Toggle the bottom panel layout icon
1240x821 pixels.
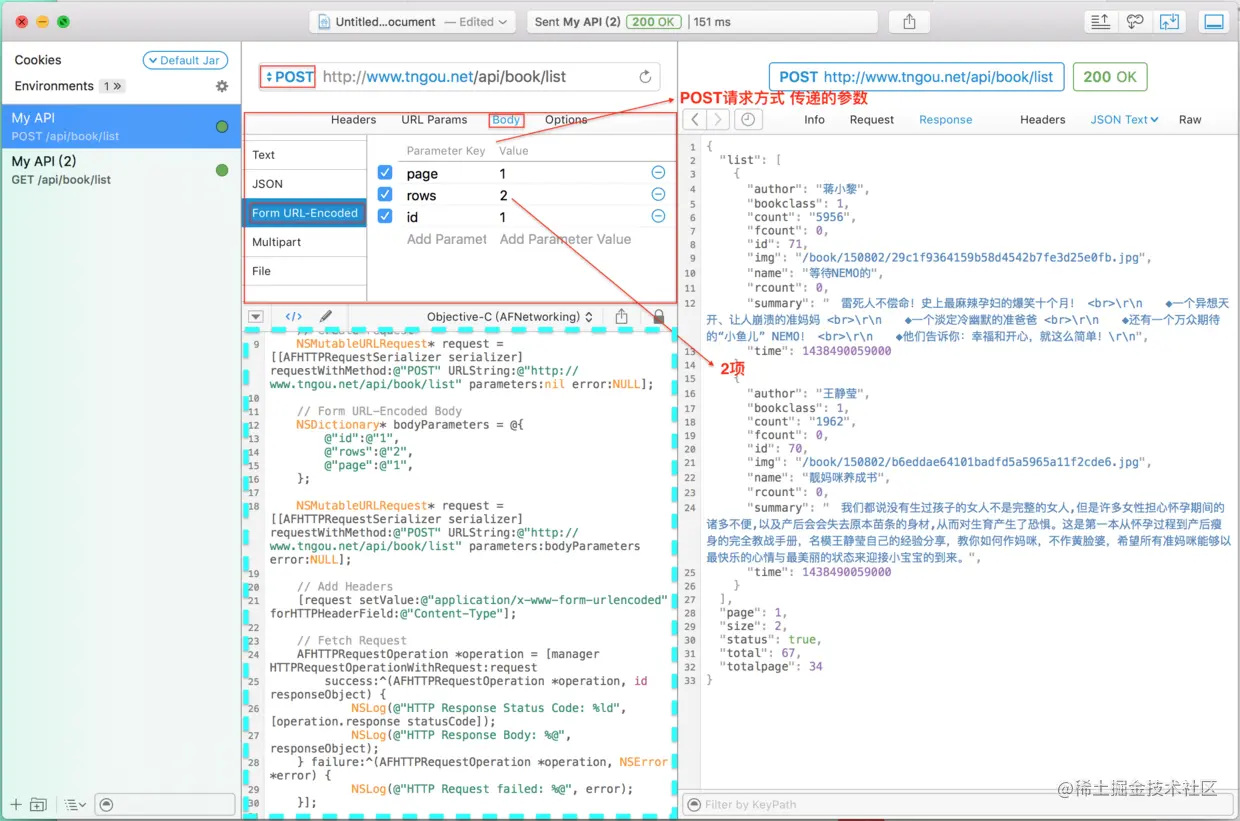(x=1214, y=22)
